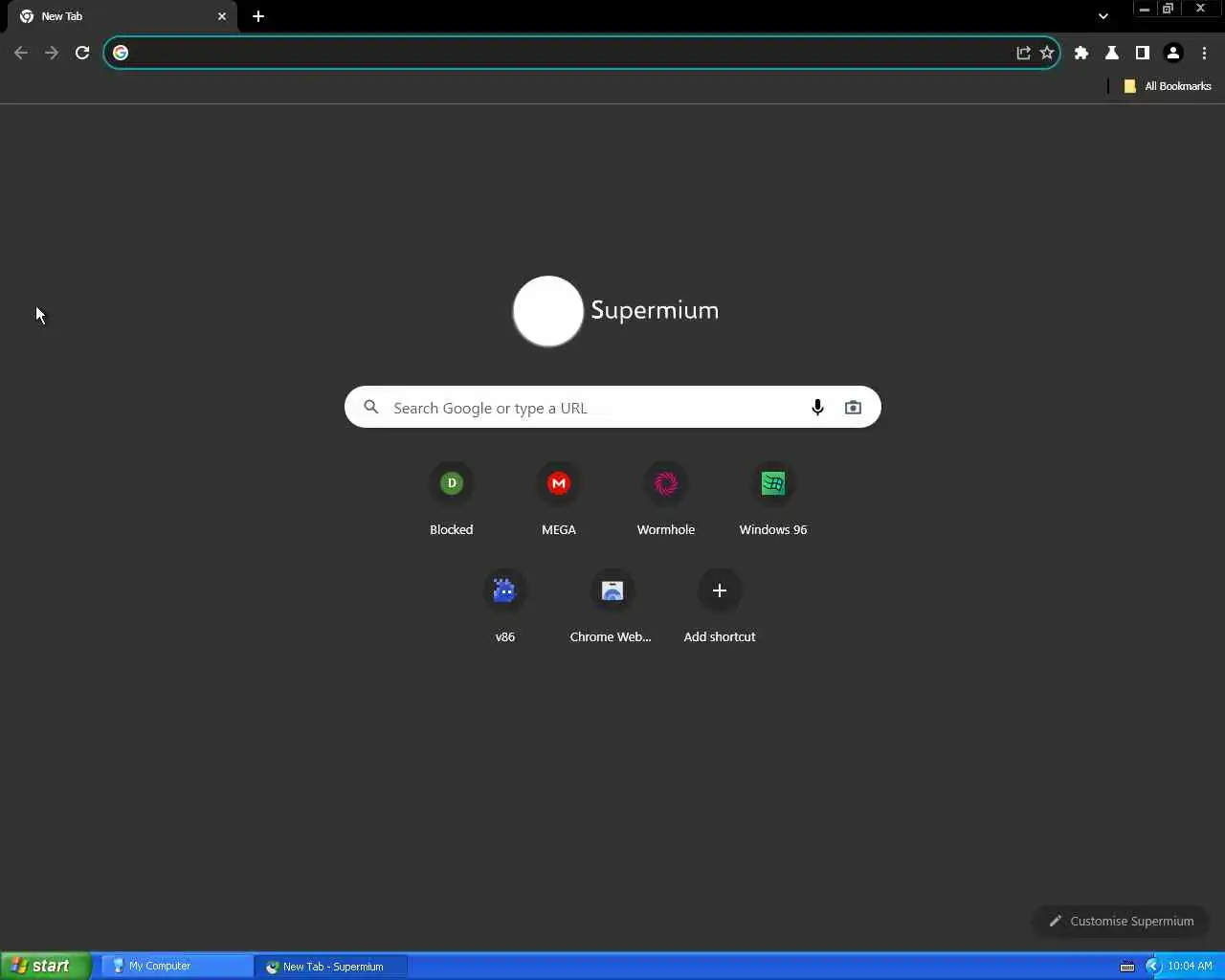Open the Blocked shortcut
Image resolution: width=1225 pixels, height=980 pixels.
(452, 500)
